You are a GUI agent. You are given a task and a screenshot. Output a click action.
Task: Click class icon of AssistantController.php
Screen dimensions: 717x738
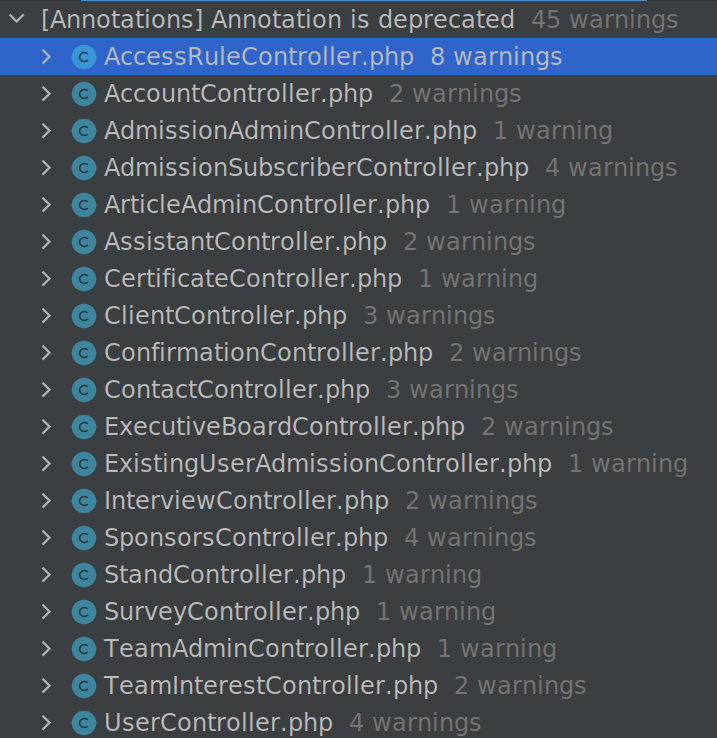point(84,242)
